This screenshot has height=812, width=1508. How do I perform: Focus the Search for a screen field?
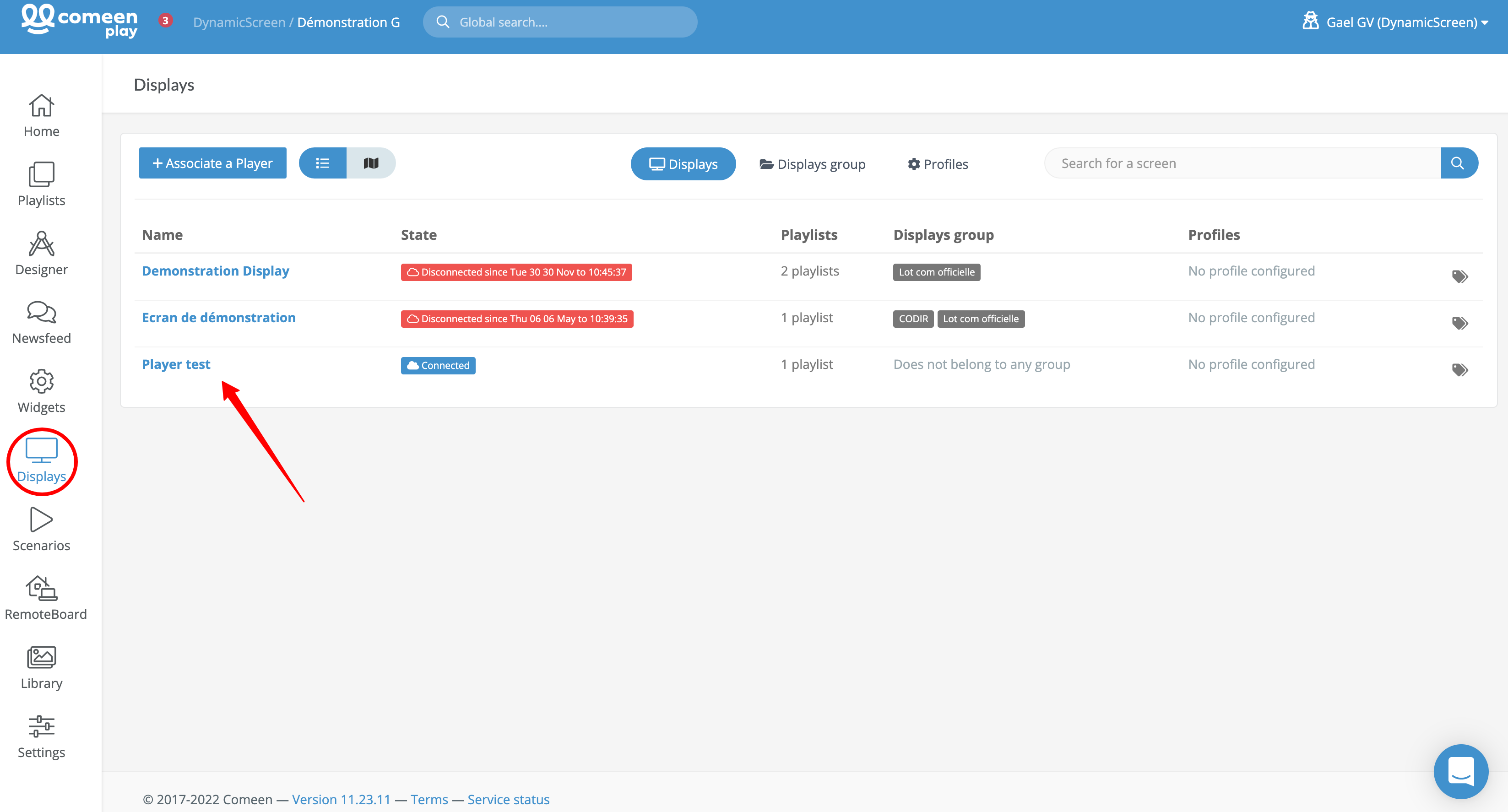click(x=1243, y=163)
